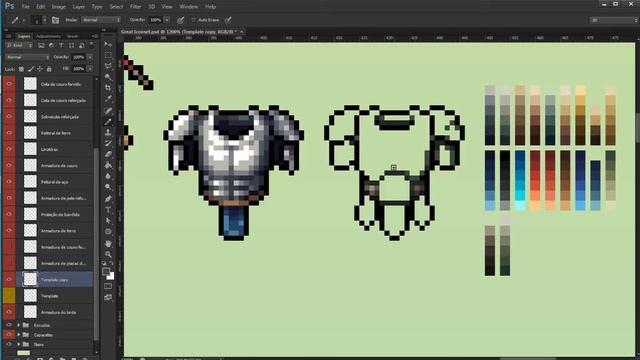Open the pencil Mode dropdown in options bar
Viewport: 640px width, 360px height.
pos(101,20)
